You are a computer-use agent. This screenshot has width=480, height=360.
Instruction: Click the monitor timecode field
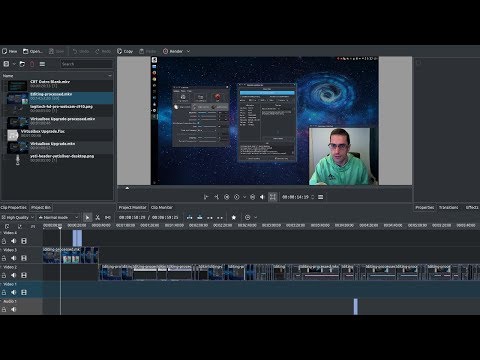pos(295,197)
